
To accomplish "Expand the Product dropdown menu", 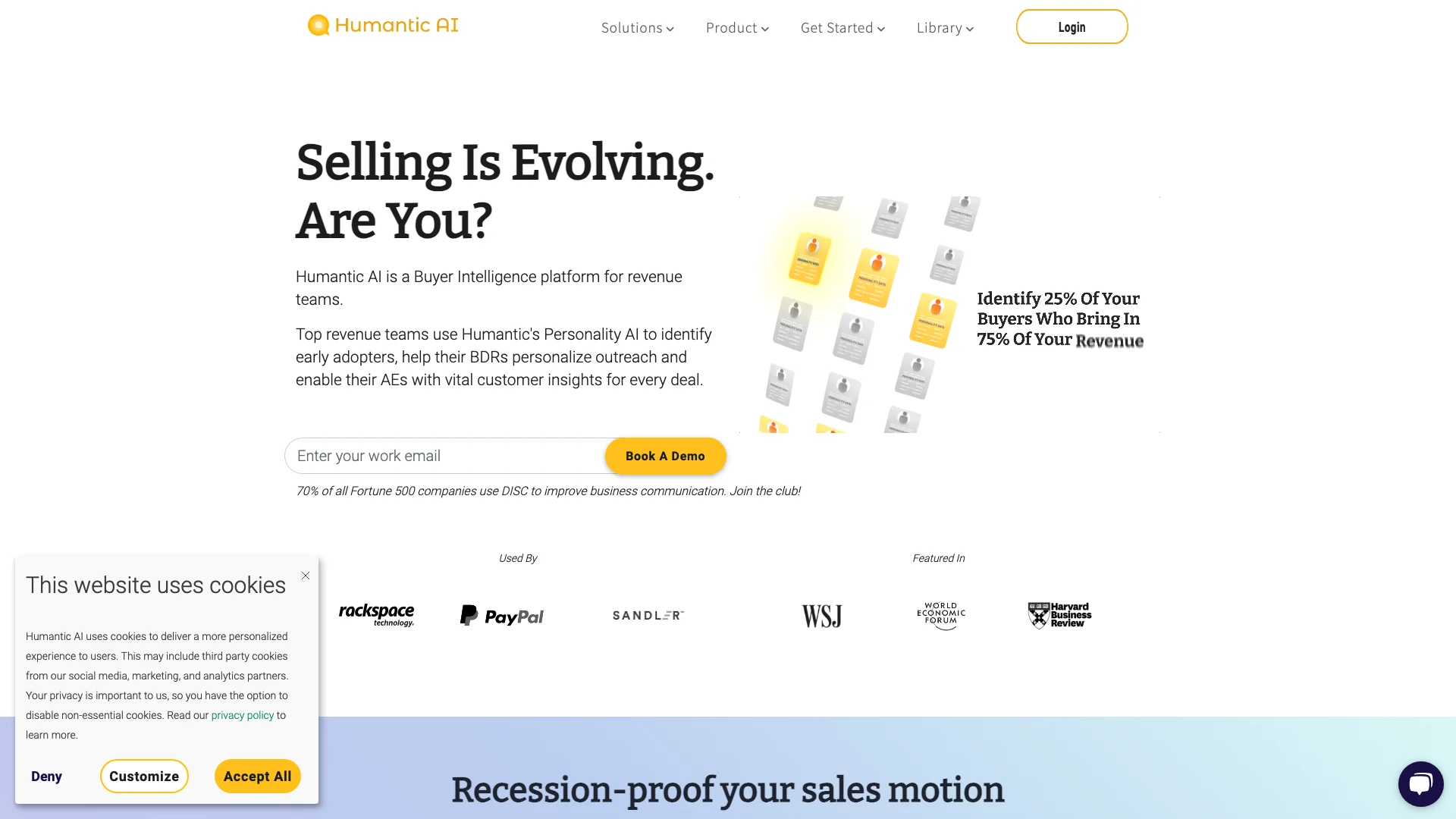I will pos(737,27).
